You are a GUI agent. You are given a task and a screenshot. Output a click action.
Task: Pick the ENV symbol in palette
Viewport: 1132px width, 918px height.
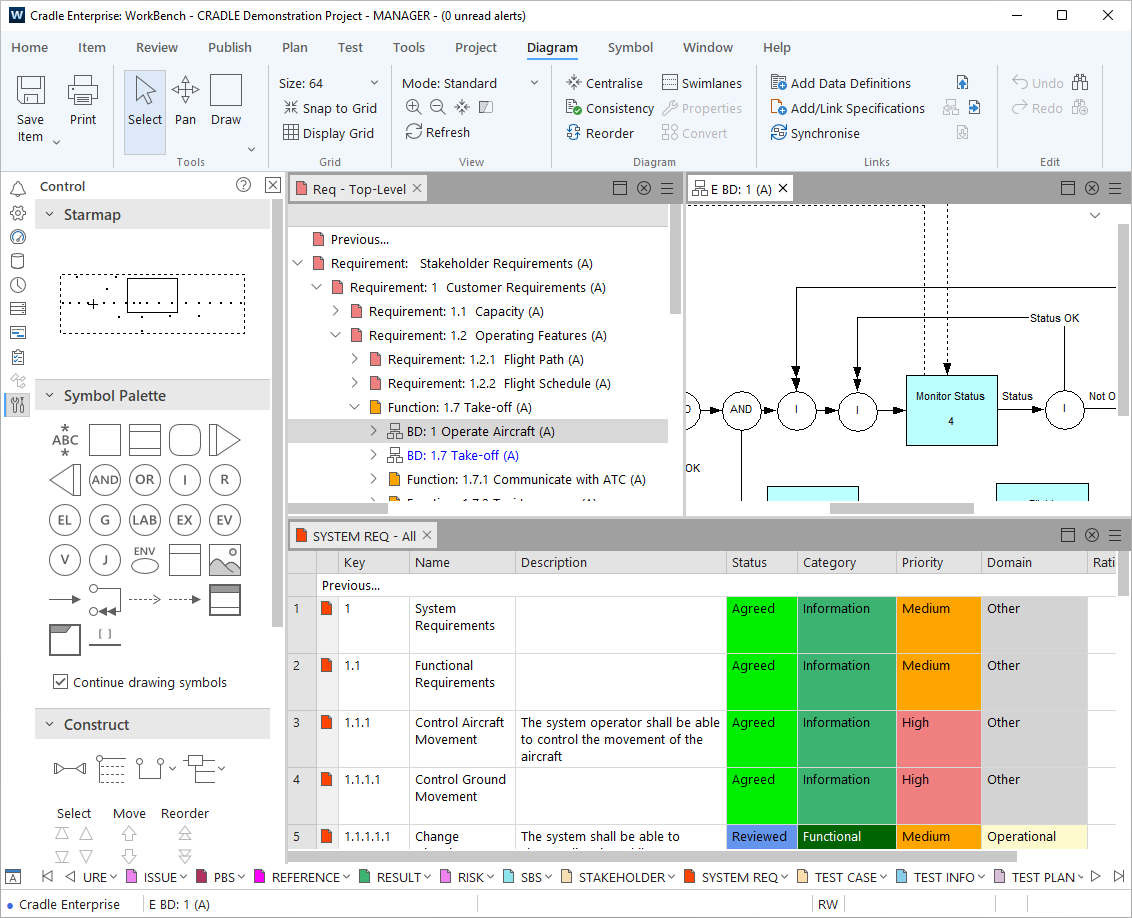click(x=144, y=560)
